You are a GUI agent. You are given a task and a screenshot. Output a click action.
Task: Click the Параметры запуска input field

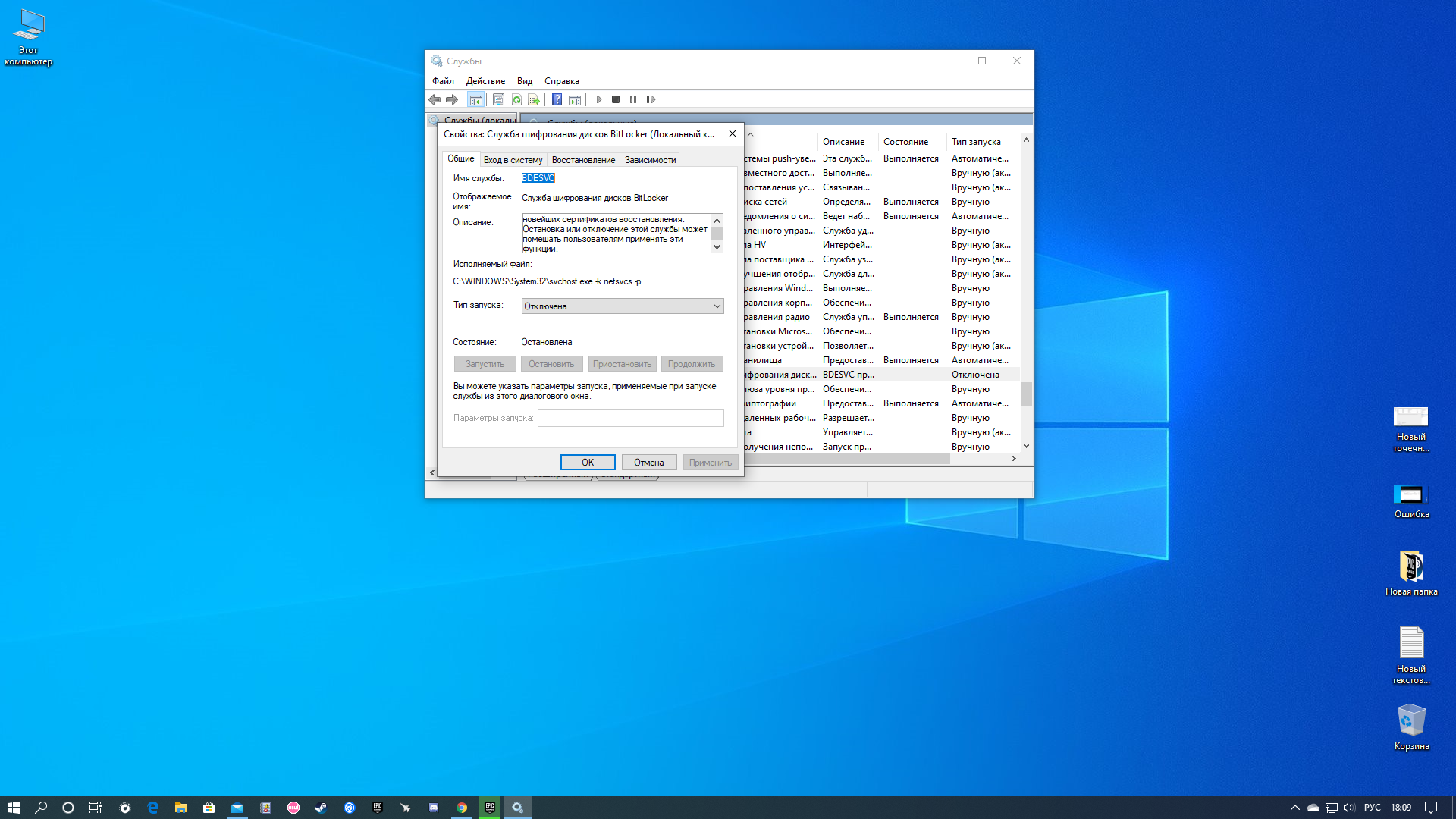pyautogui.click(x=631, y=418)
